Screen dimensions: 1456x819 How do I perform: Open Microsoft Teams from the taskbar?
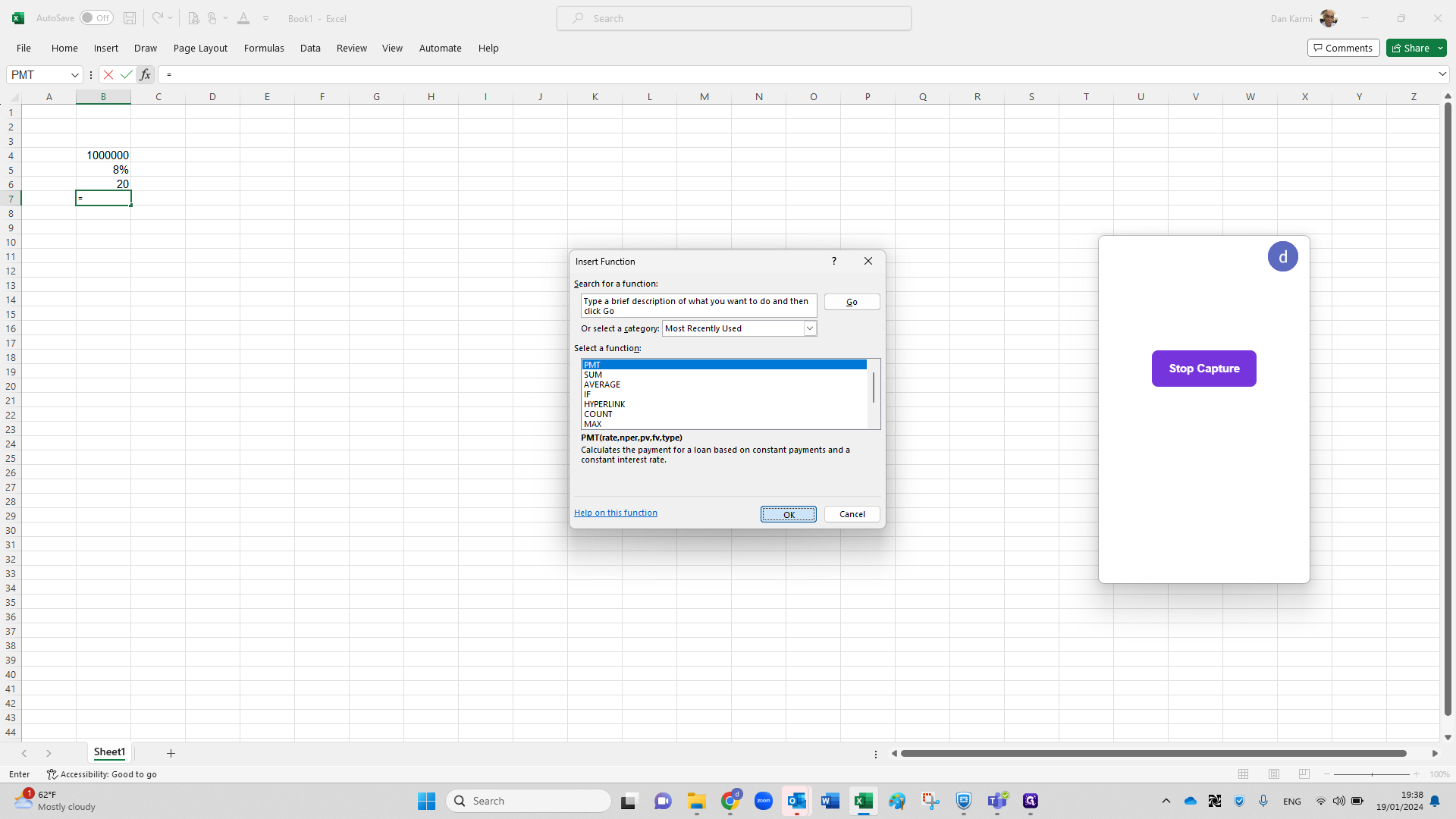point(997,801)
